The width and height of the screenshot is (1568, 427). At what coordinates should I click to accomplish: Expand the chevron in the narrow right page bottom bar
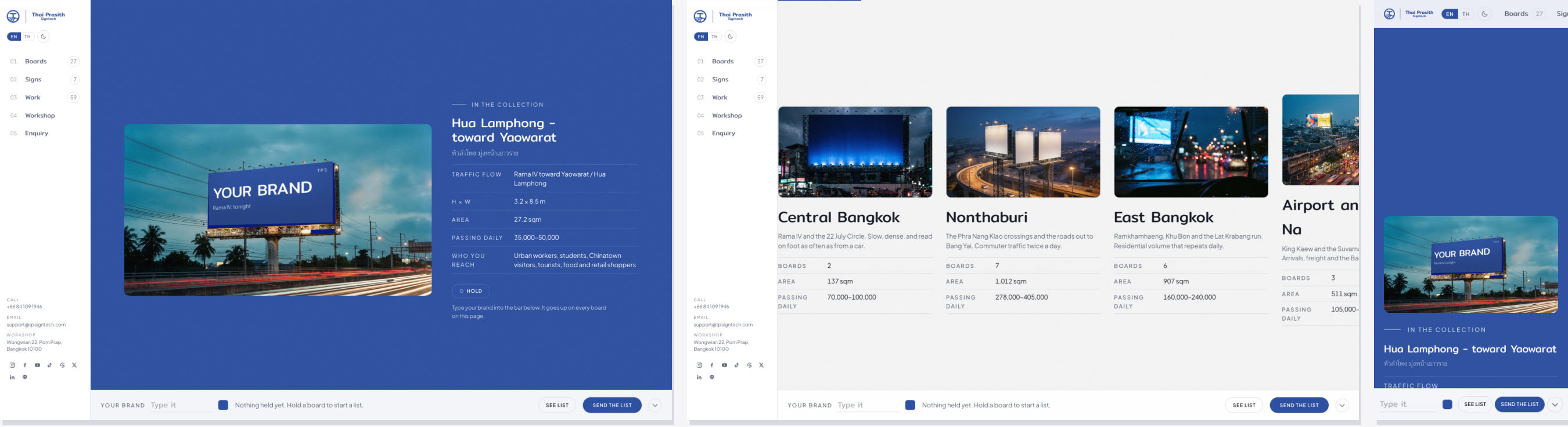tap(1555, 404)
